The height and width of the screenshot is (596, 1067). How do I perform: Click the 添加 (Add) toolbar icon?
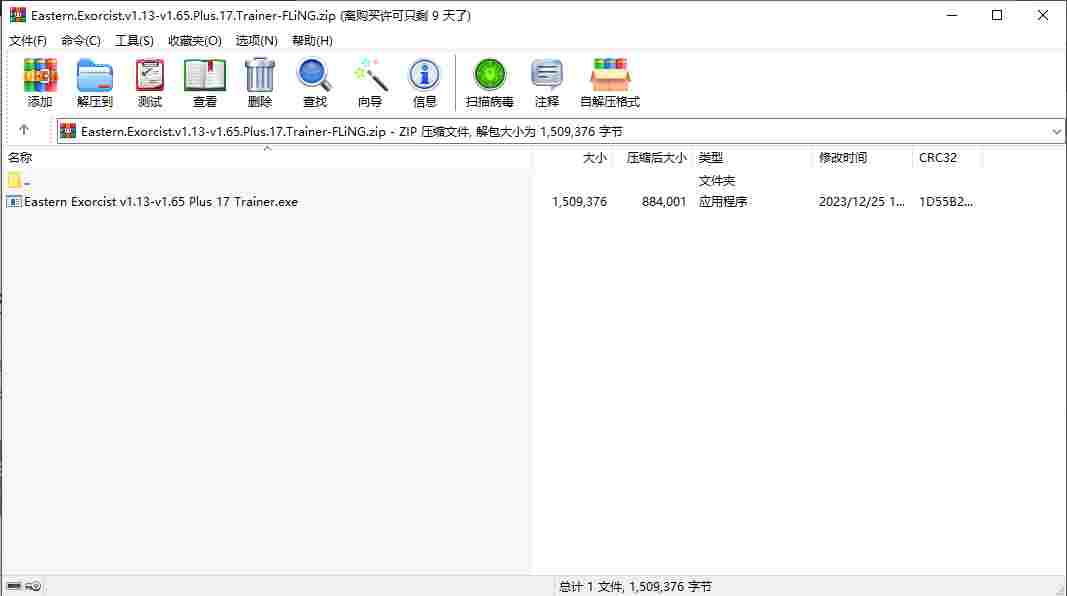[x=39, y=75]
